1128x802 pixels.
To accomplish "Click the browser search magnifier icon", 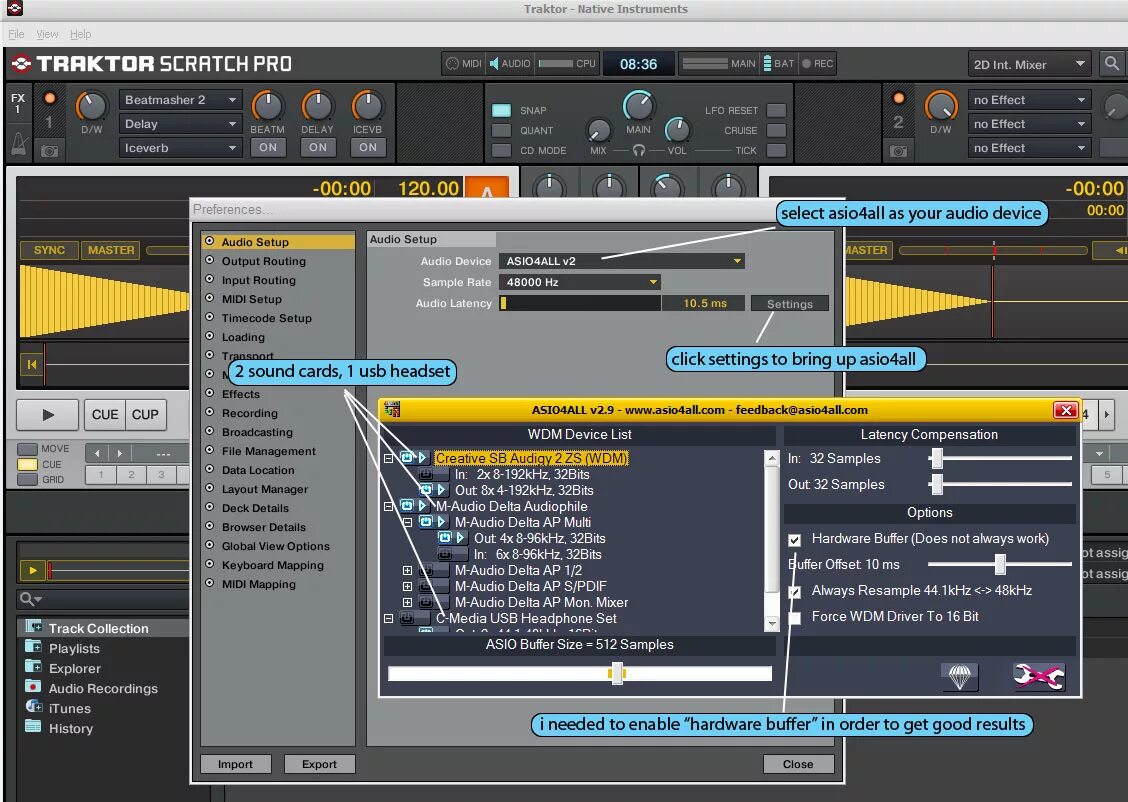I will click(x=29, y=598).
